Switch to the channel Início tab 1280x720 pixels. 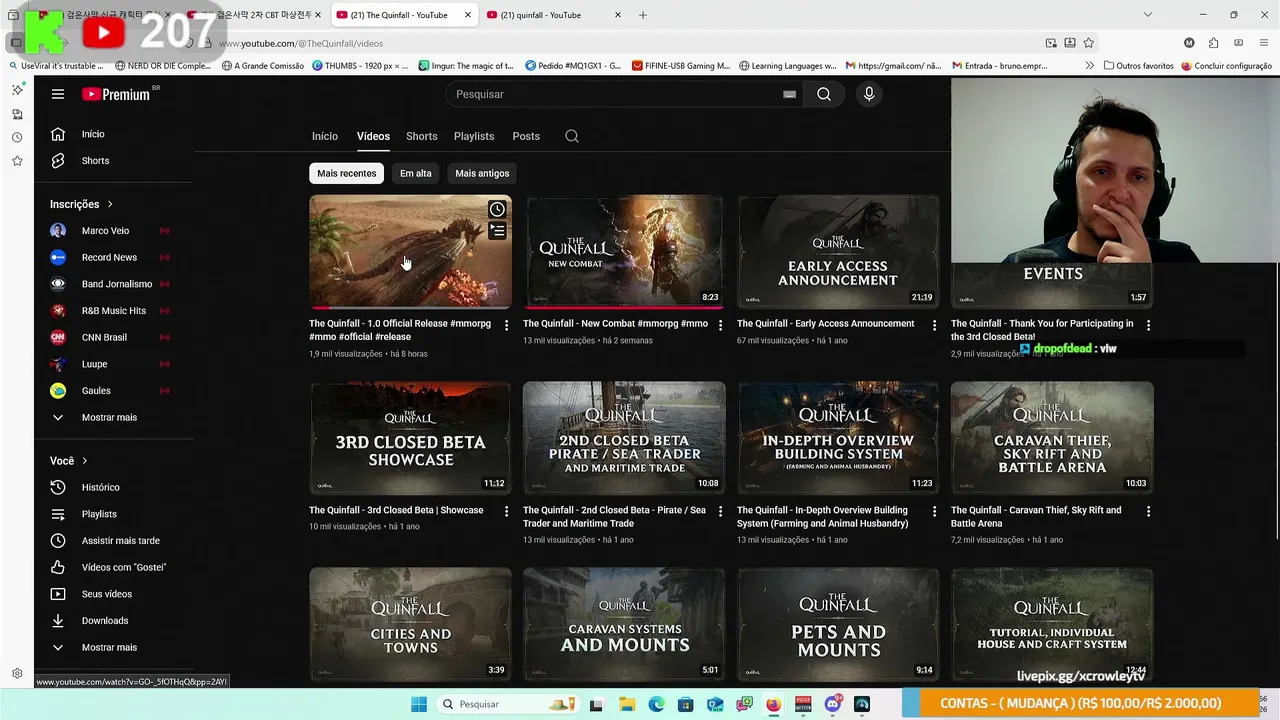click(325, 136)
